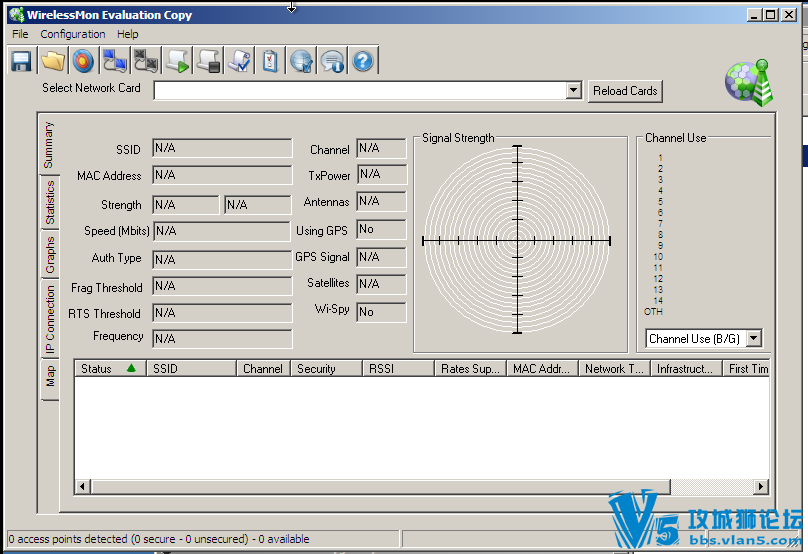The width and height of the screenshot is (808, 554).
Task: Expand the Select Network Card dropdown arrow
Action: (x=573, y=90)
